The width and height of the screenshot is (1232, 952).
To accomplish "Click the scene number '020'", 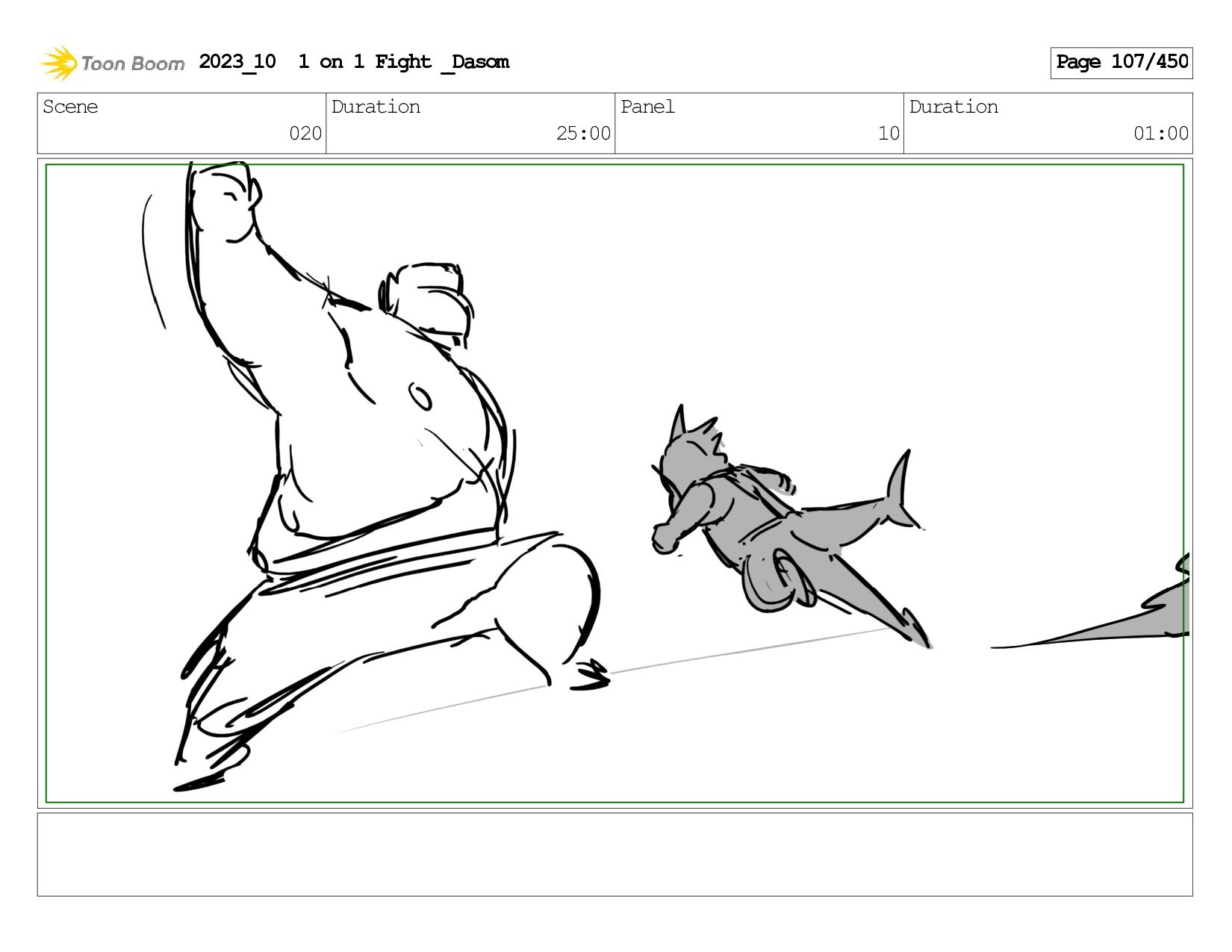I will (x=305, y=134).
